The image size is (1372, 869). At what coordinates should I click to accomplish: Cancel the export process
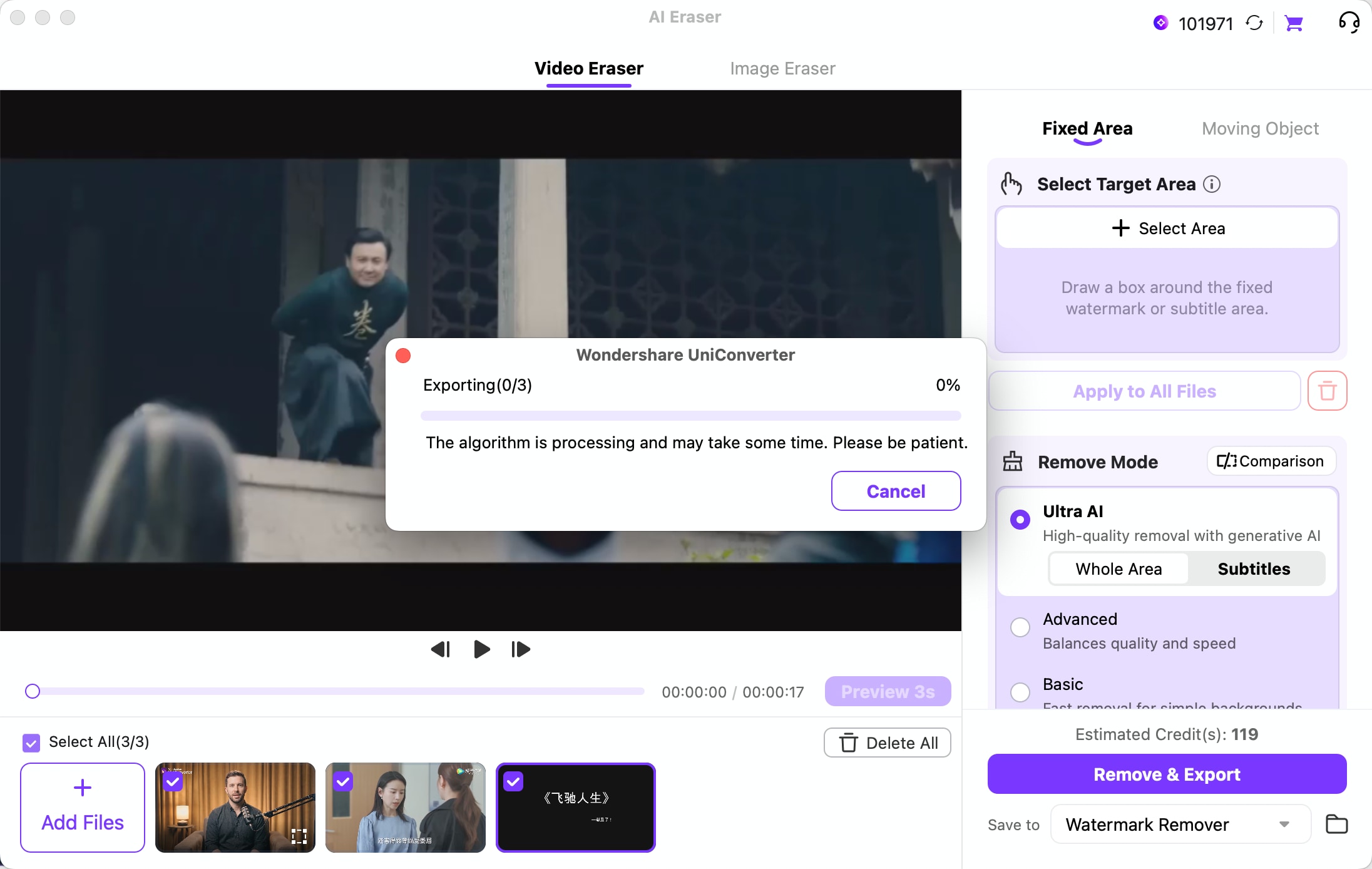tap(896, 491)
